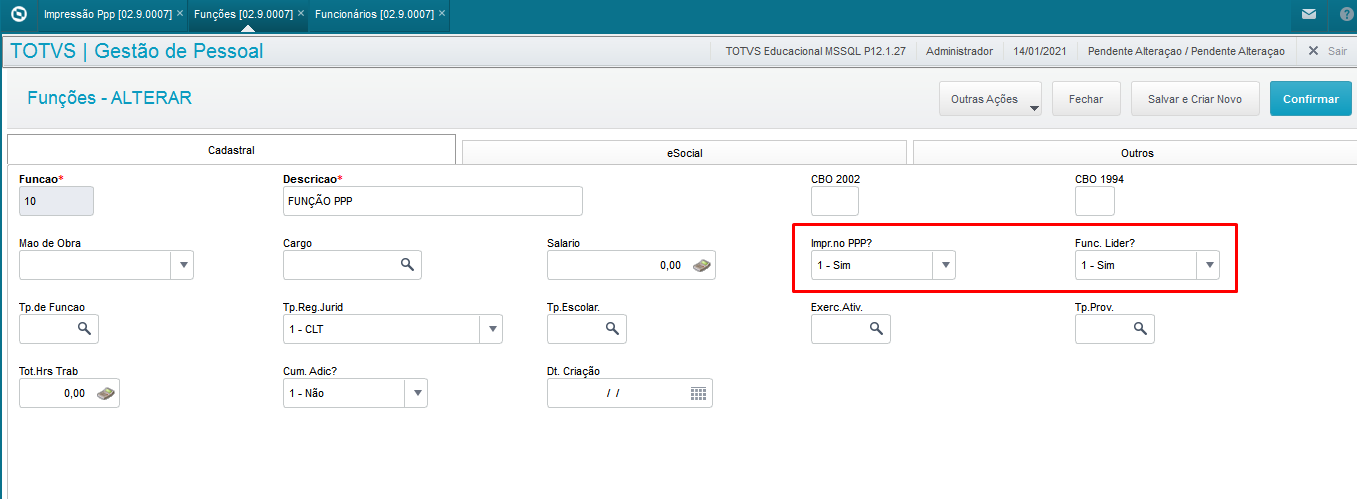1357x499 pixels.
Task: Switch to Impressão Ppp tab
Action: (108, 14)
